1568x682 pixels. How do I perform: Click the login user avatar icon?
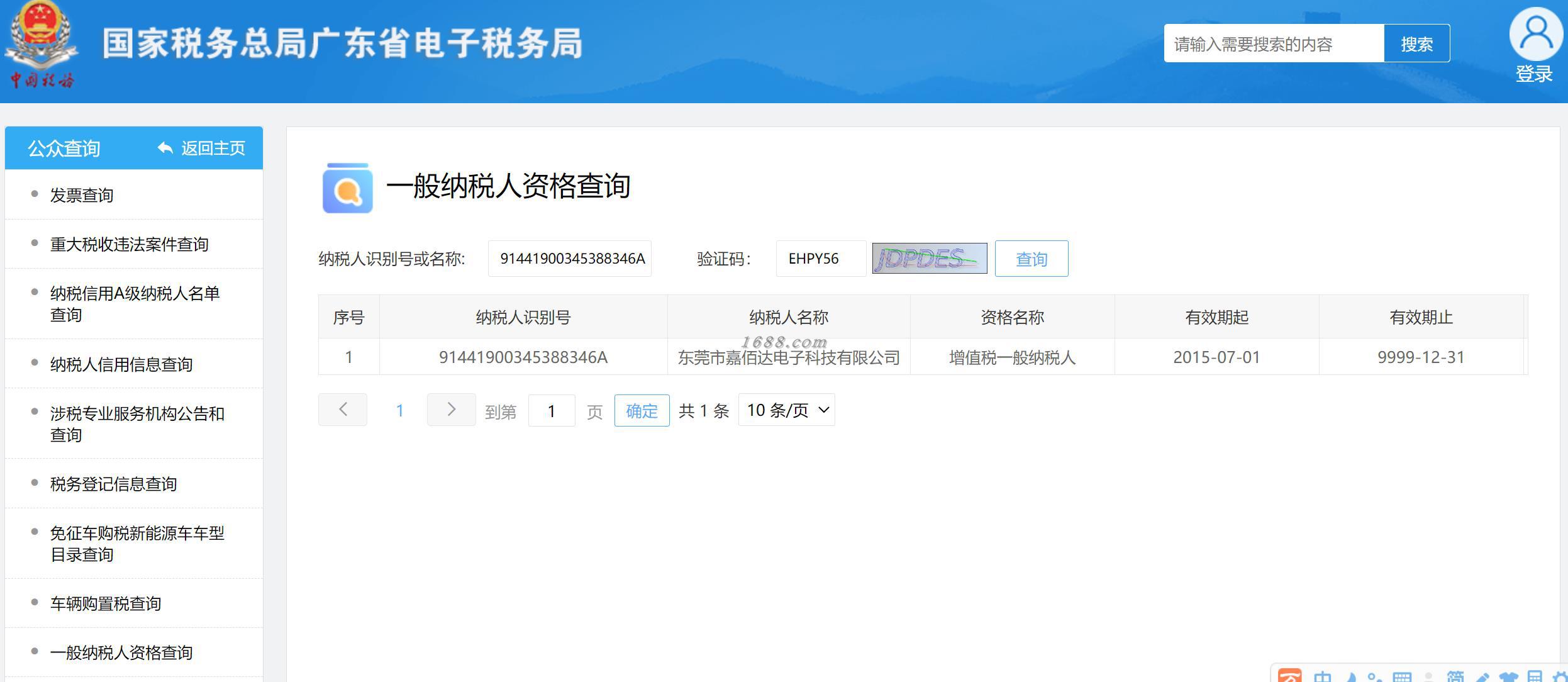tap(1535, 35)
